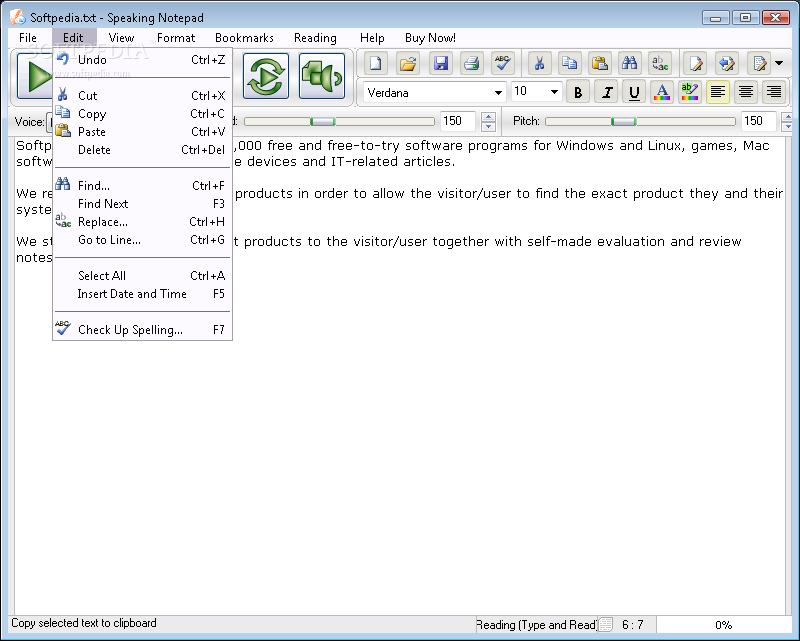Choose Paste from the Edit menu

(142, 132)
